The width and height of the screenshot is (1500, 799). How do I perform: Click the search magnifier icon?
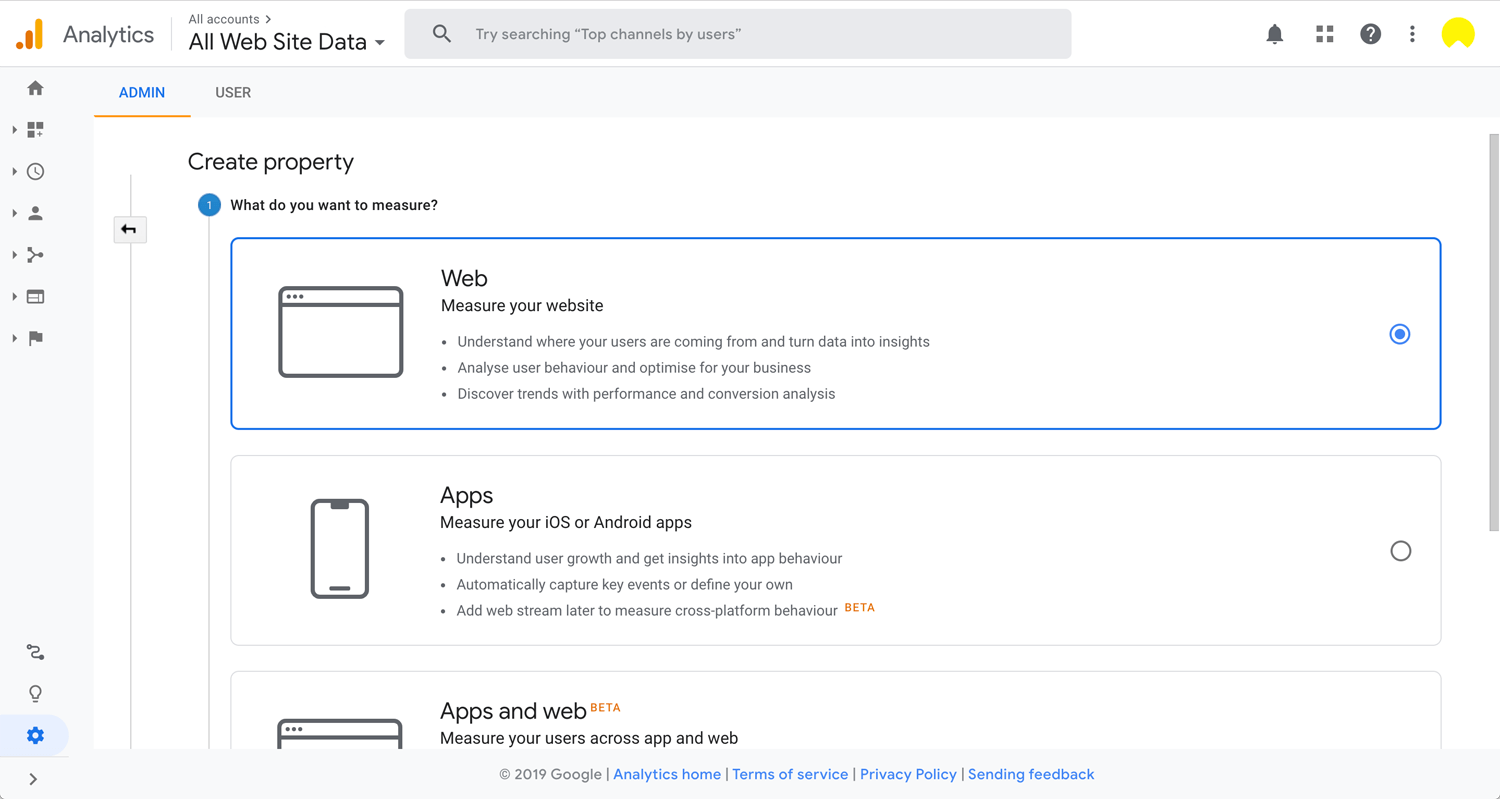pyautogui.click(x=442, y=34)
